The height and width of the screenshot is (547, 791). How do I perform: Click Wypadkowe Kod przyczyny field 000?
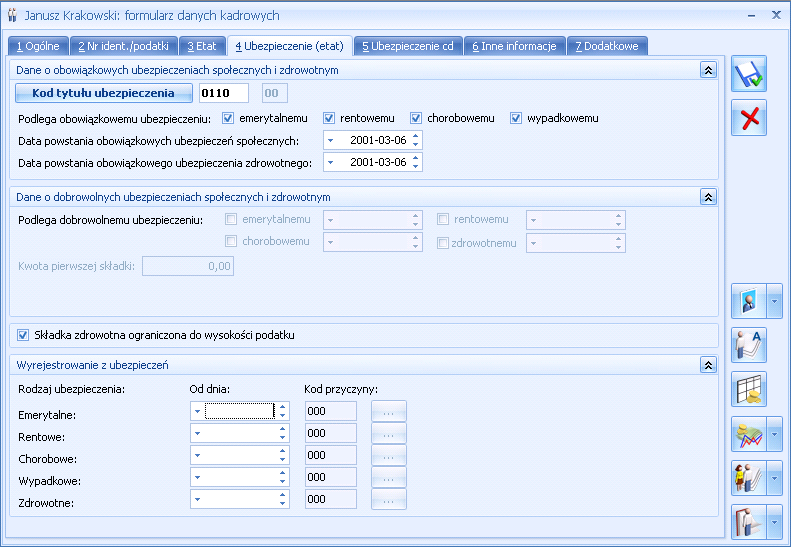click(330, 477)
